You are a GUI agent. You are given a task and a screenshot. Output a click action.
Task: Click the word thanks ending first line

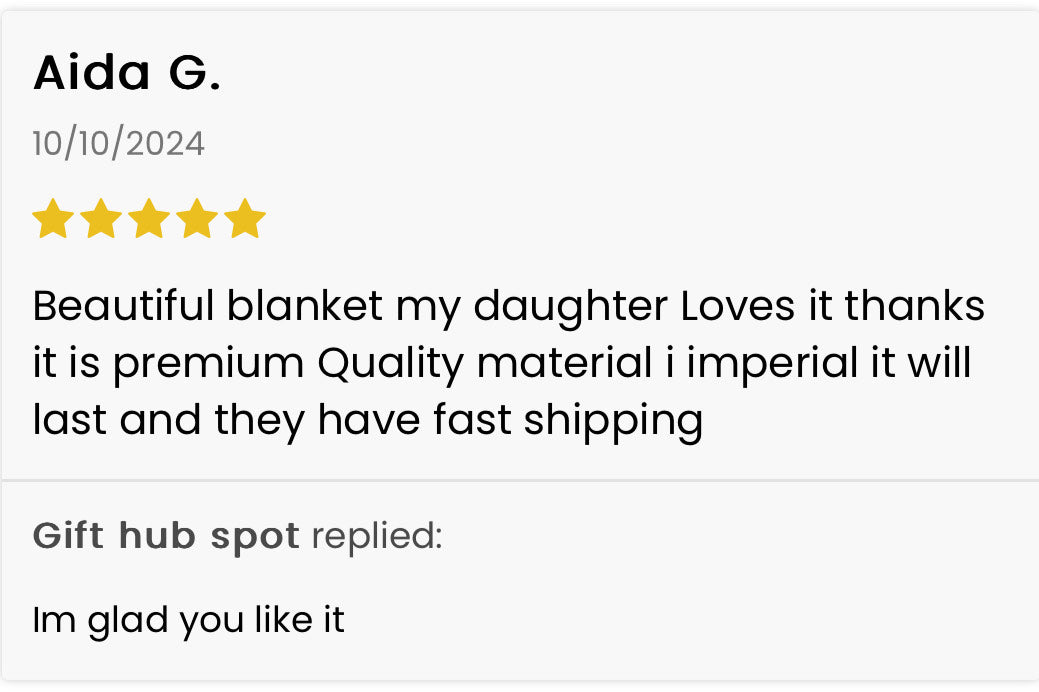point(915,306)
